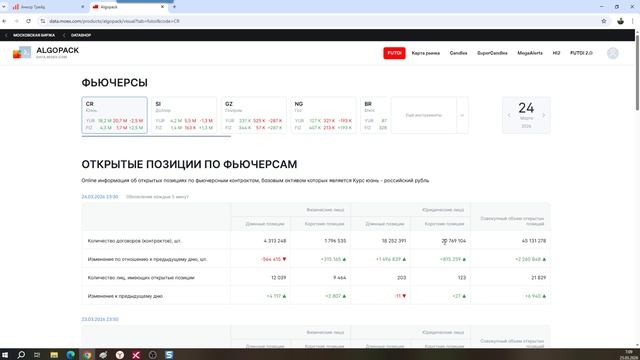The image size is (640, 360).
Task: Open the FUTOI 2.0 section
Action: tap(581, 53)
